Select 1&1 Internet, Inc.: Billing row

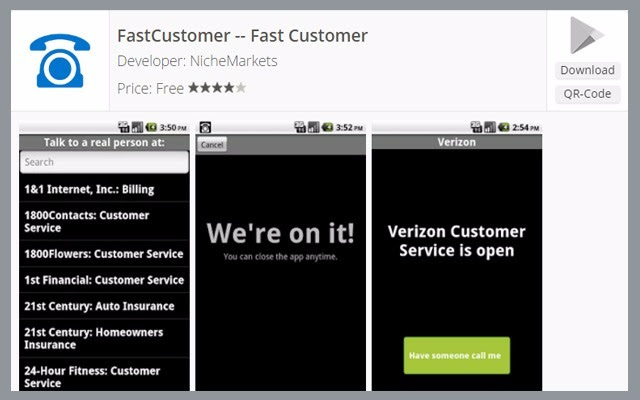pyautogui.click(x=104, y=189)
